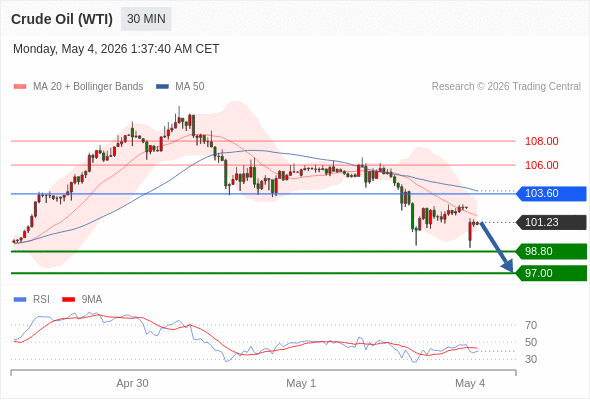Click the blue 103.60 pivot price tag
590x400 pixels.
coord(551,193)
